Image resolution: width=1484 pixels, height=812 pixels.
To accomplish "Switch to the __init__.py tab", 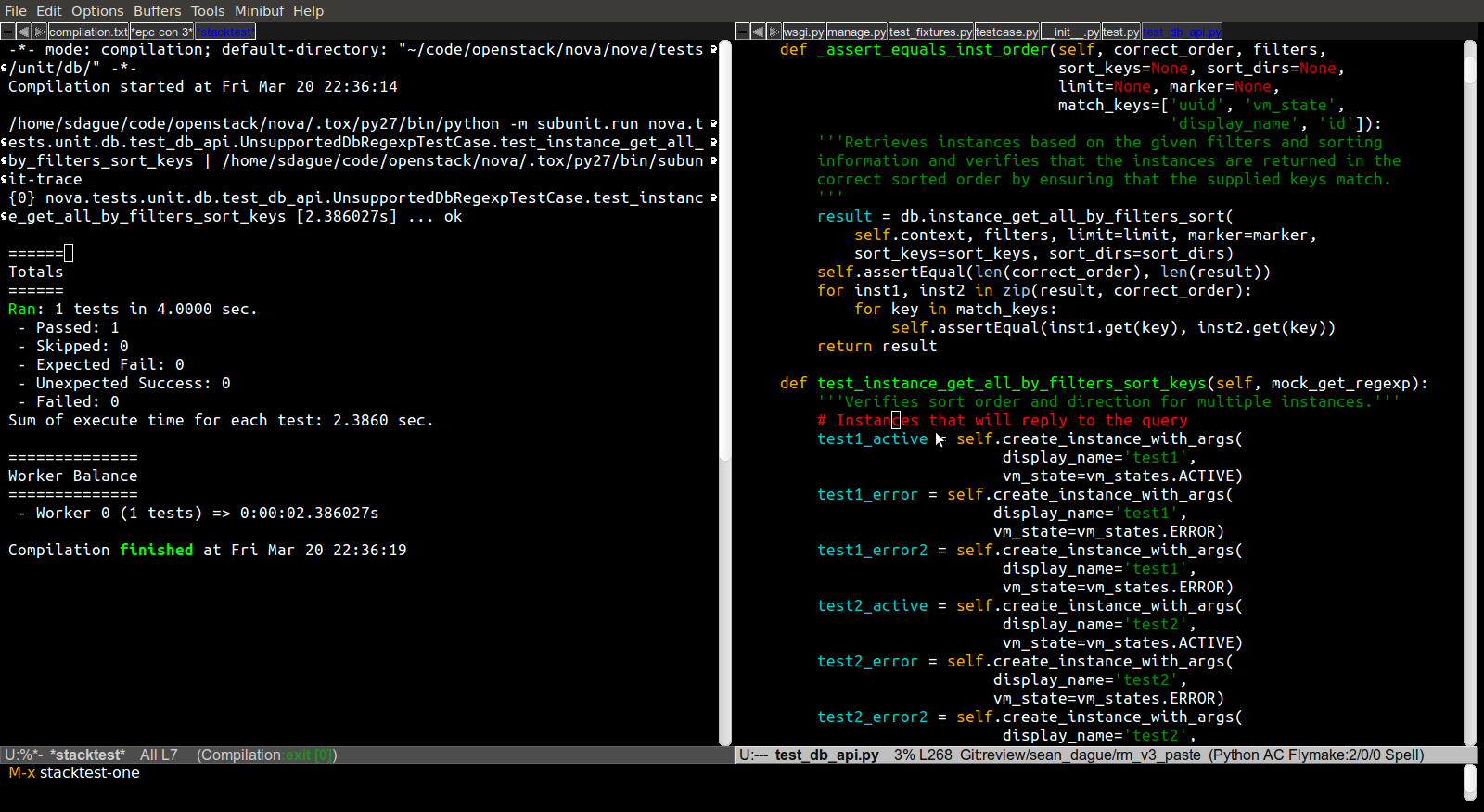I will (1071, 32).
